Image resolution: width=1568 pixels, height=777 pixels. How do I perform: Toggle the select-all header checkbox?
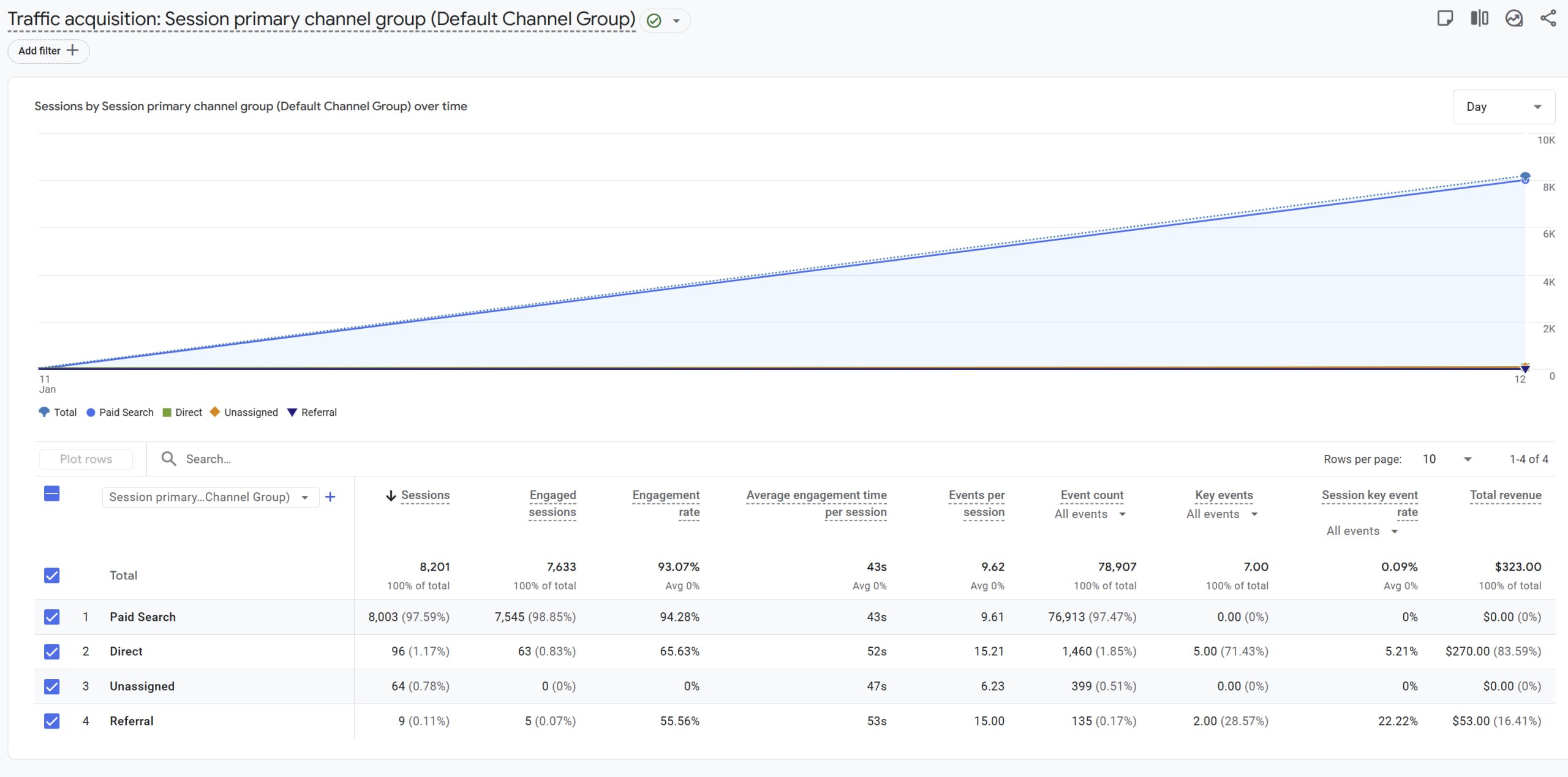click(x=52, y=494)
